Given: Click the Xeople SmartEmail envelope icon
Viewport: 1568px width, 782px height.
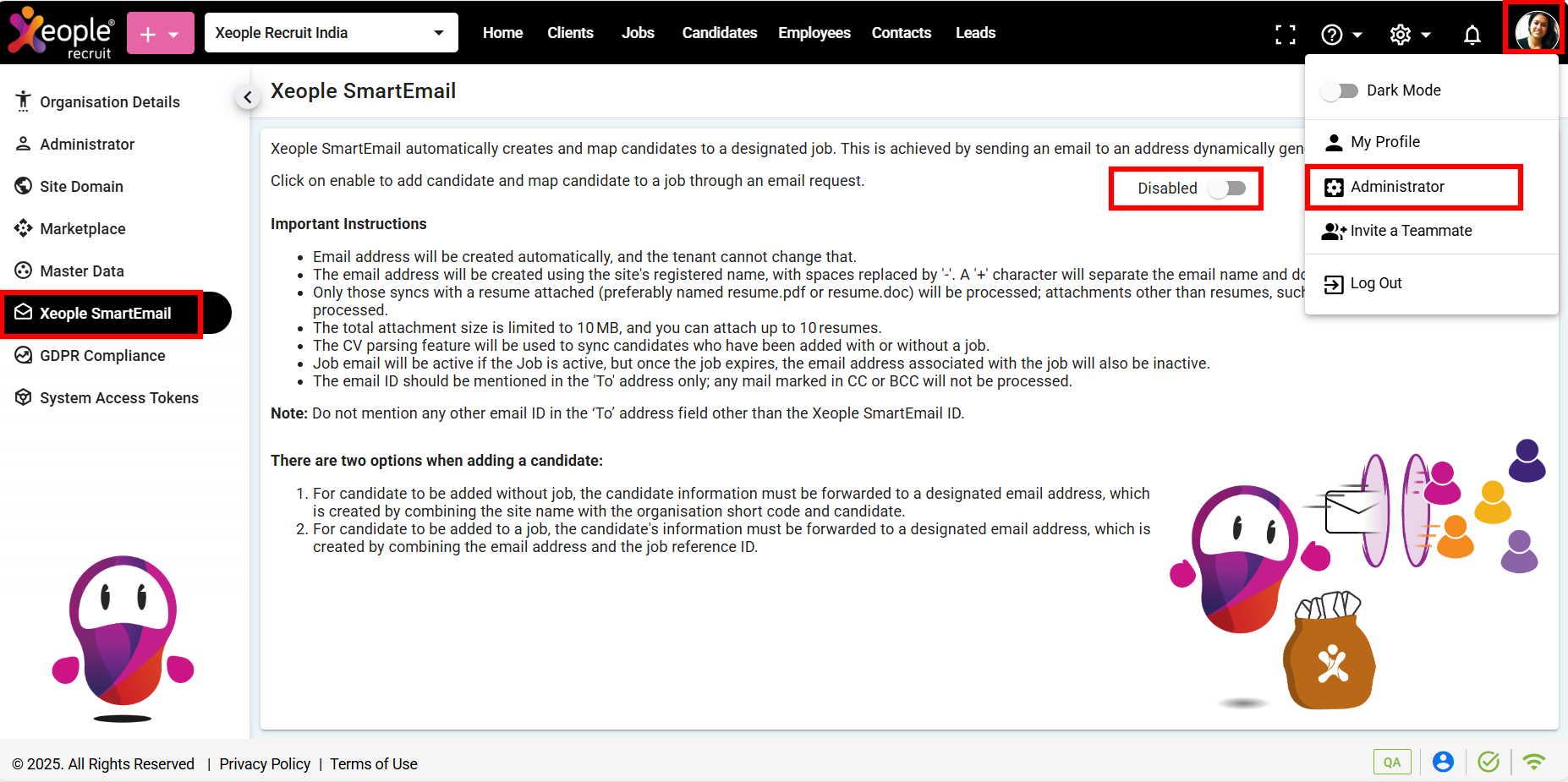Looking at the screenshot, I should point(23,312).
